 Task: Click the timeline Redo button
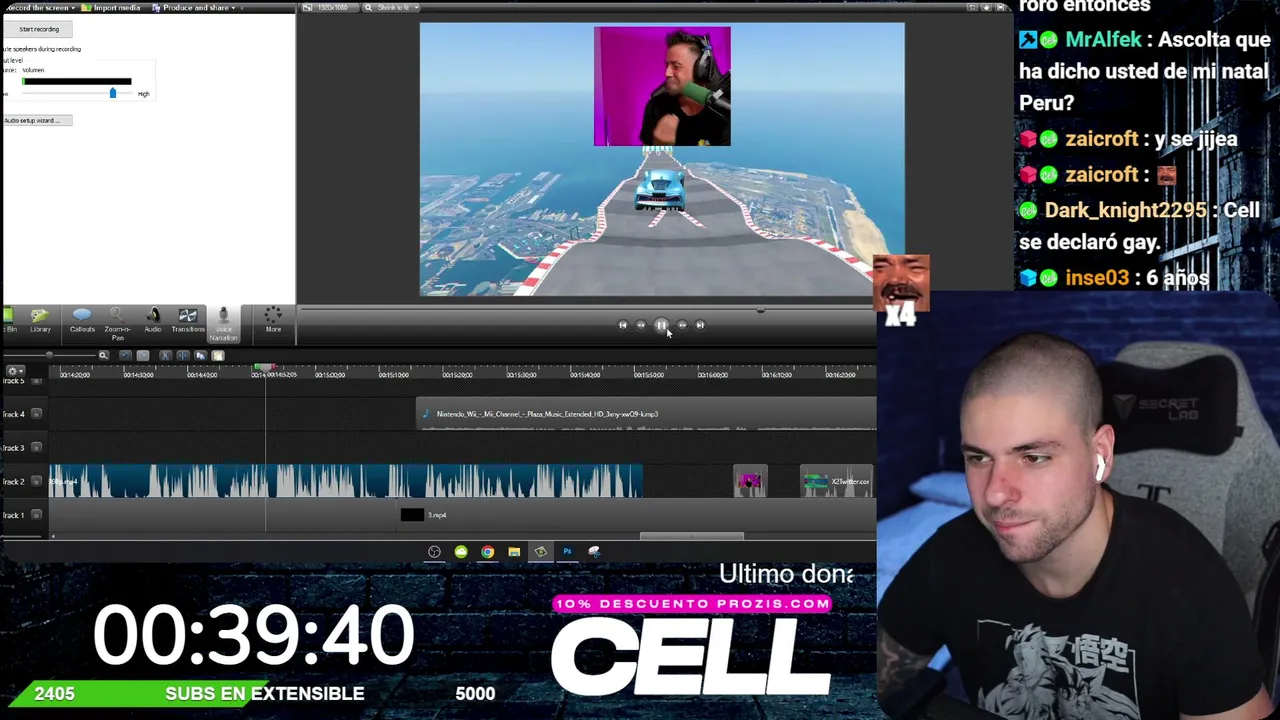tap(143, 355)
